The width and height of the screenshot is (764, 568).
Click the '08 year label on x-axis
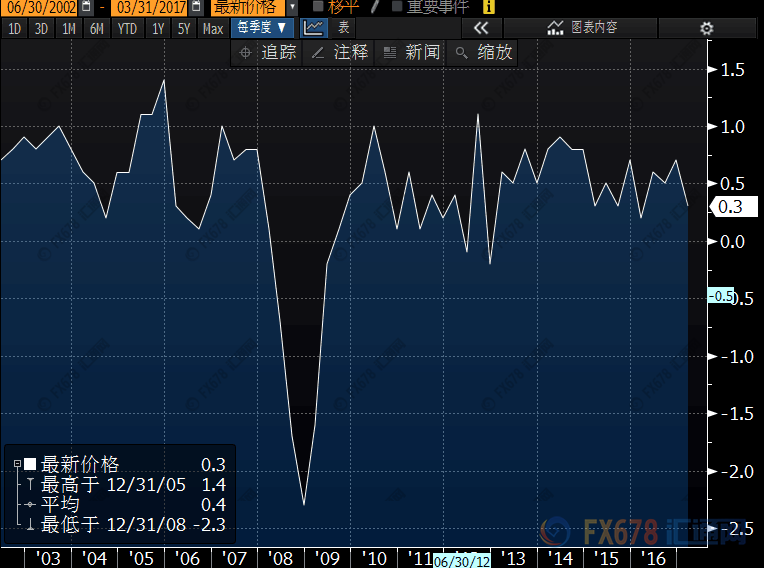pyautogui.click(x=280, y=558)
